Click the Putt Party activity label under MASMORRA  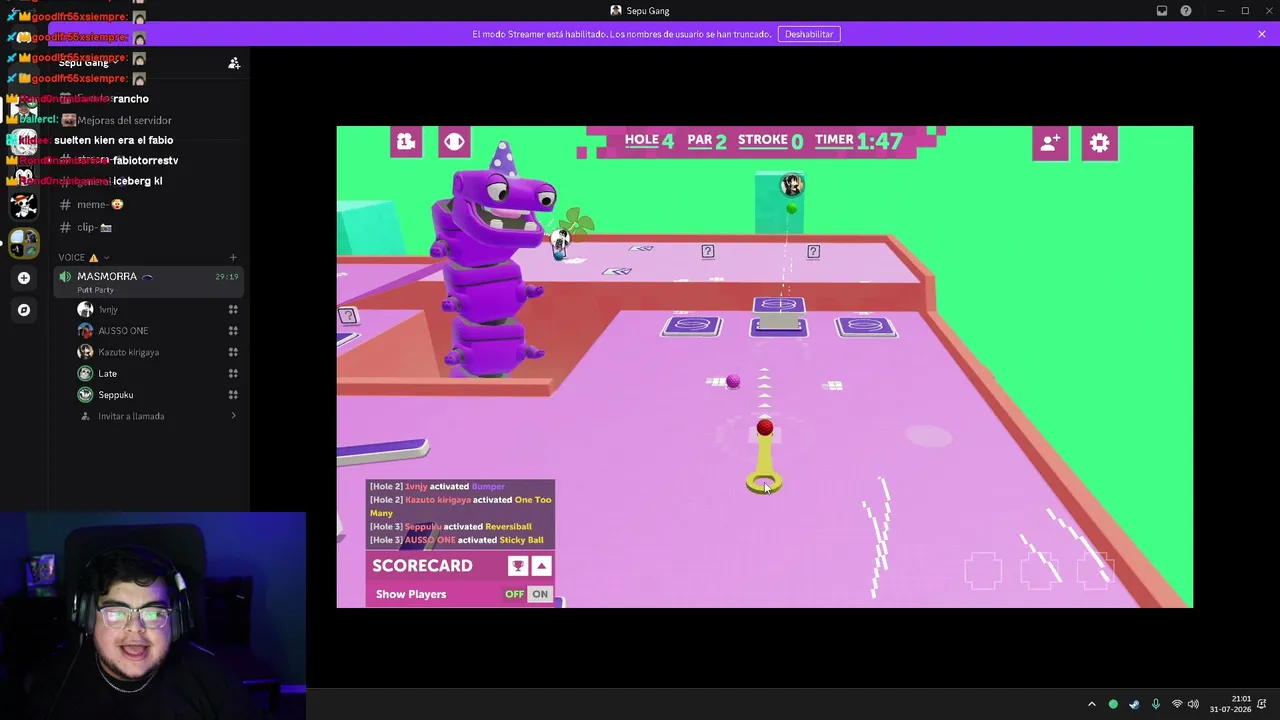tap(95, 290)
